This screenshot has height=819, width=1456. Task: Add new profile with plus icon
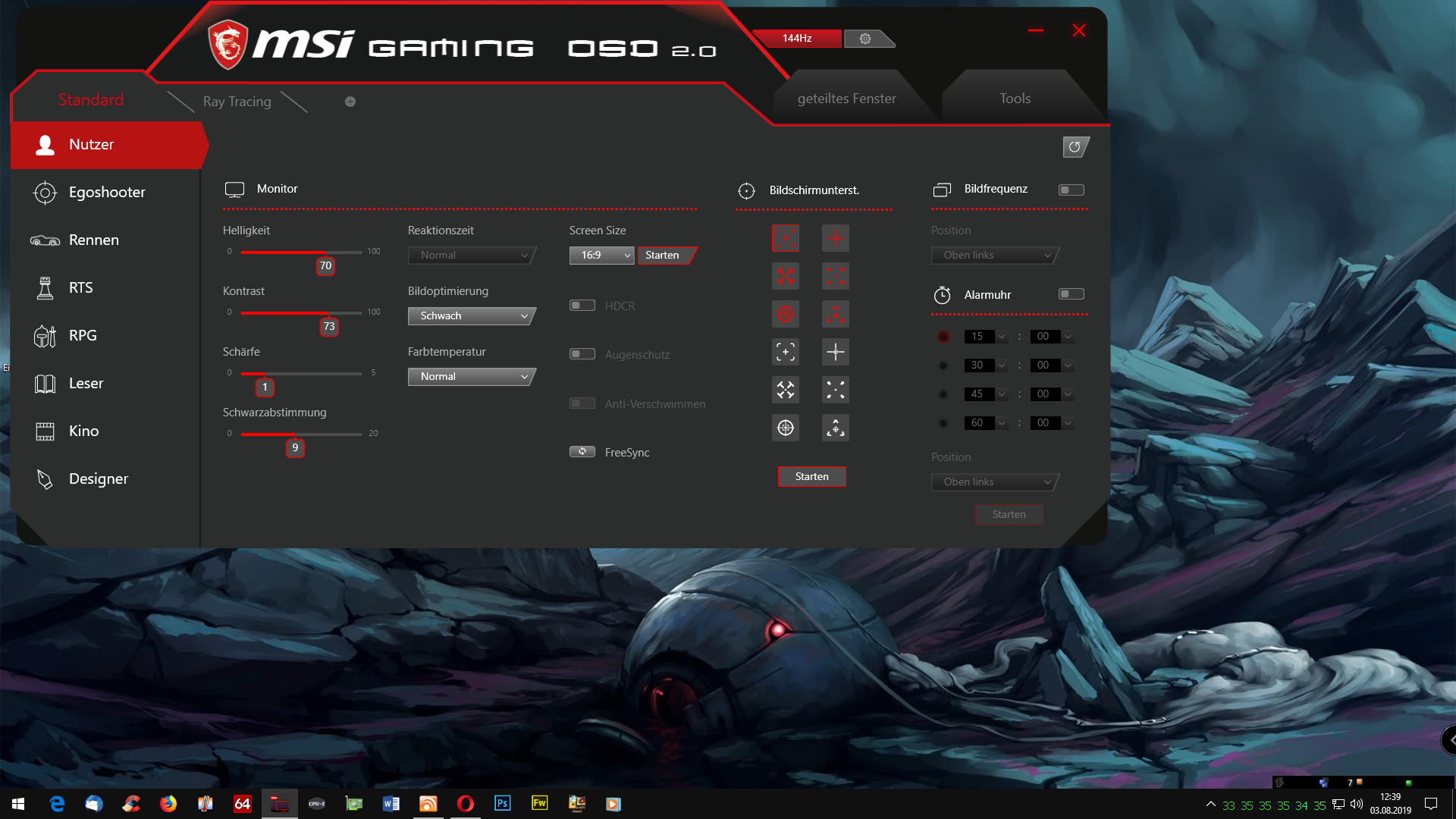[350, 102]
